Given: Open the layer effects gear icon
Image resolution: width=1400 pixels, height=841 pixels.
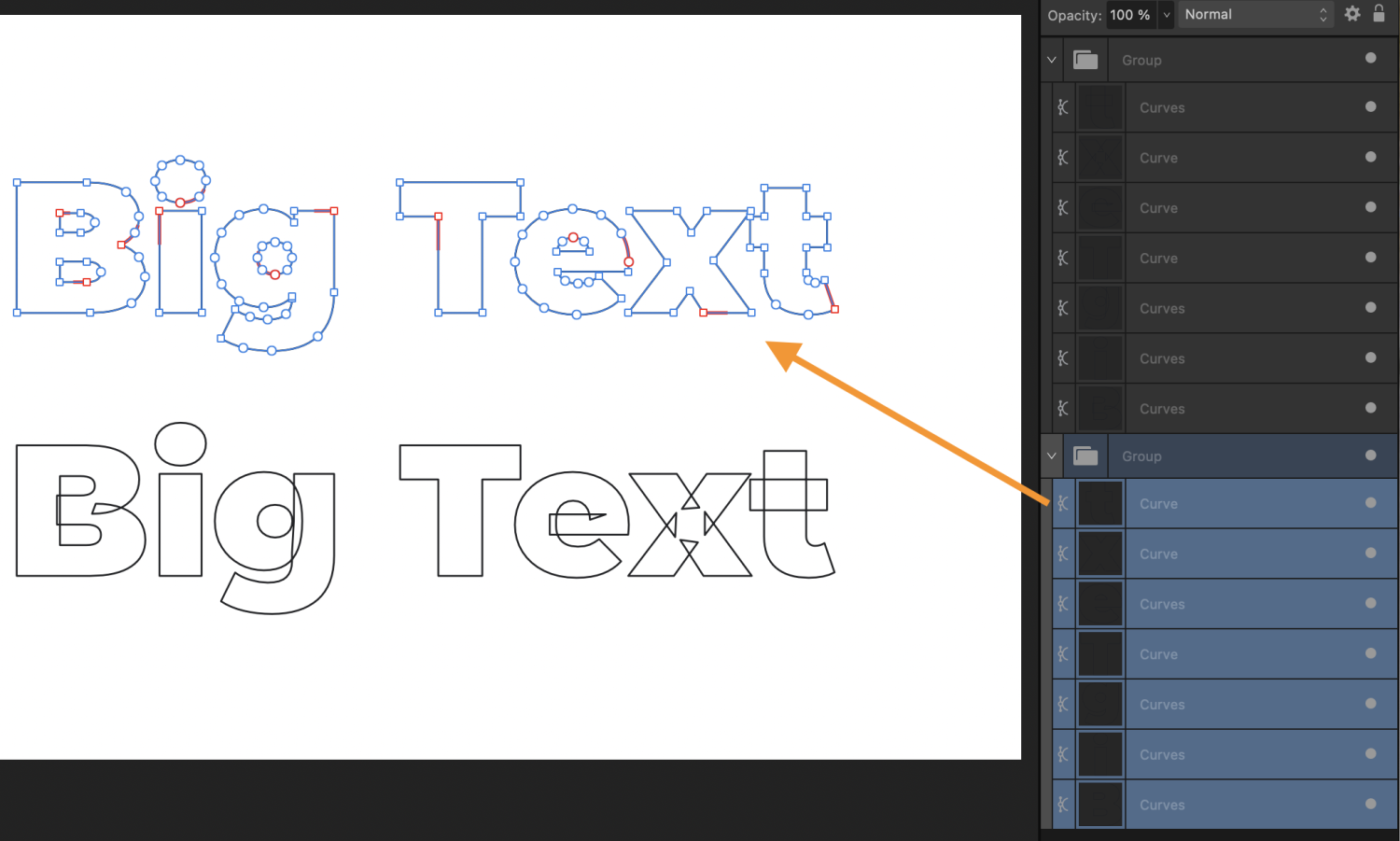Looking at the screenshot, I should click(1352, 14).
